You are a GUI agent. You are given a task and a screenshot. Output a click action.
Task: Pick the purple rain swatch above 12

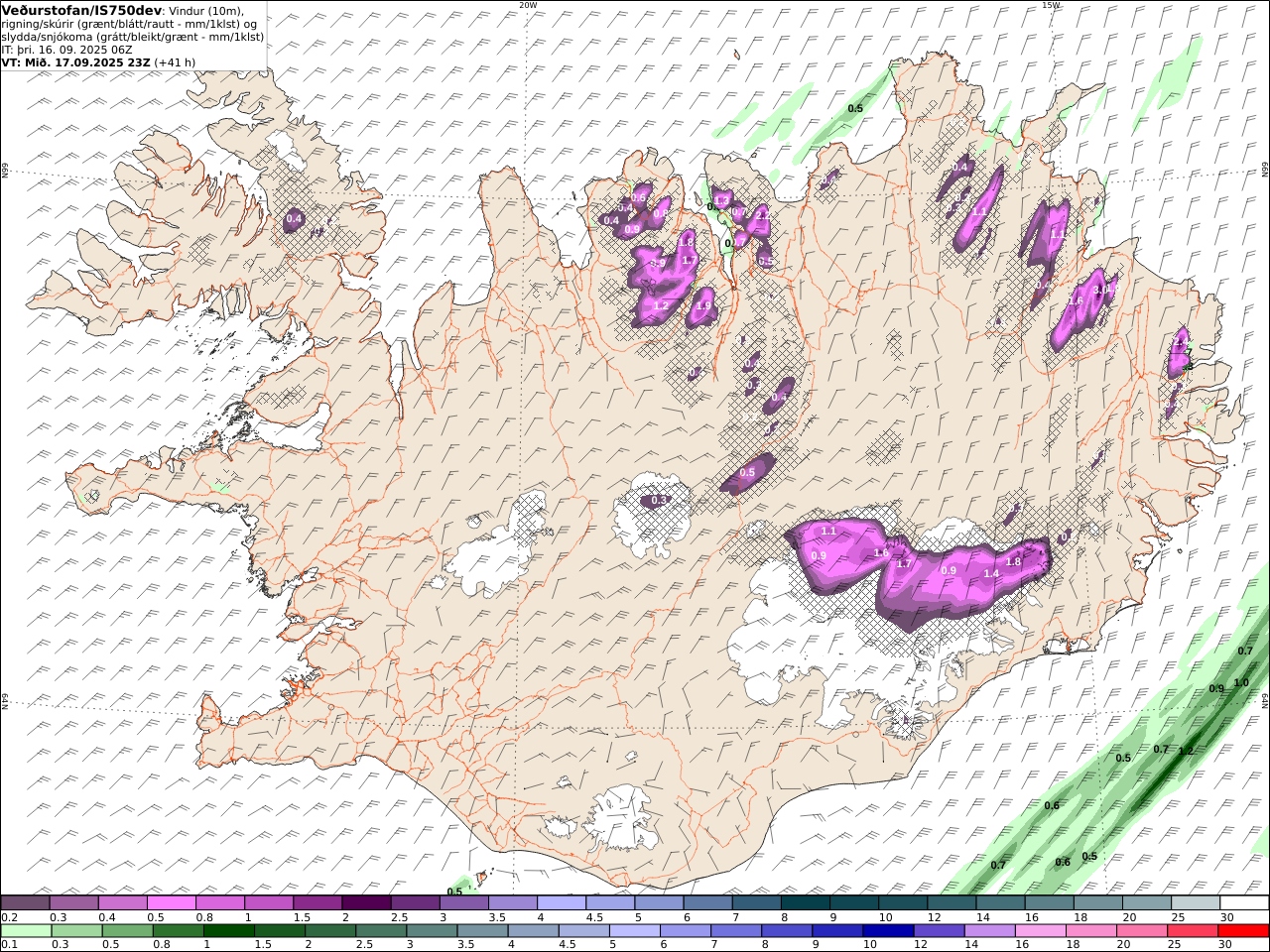[939, 931]
